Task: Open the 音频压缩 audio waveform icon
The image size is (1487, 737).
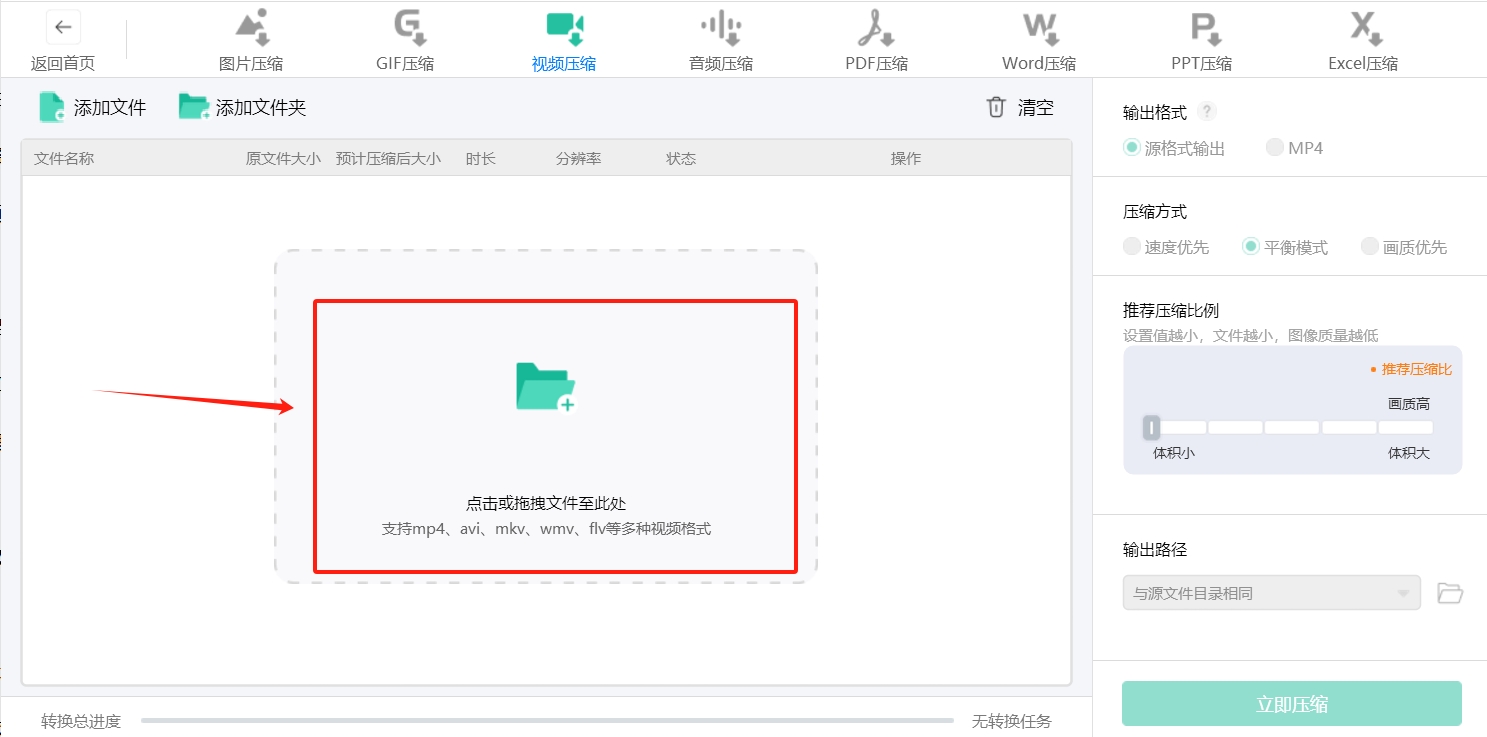Action: point(720,28)
